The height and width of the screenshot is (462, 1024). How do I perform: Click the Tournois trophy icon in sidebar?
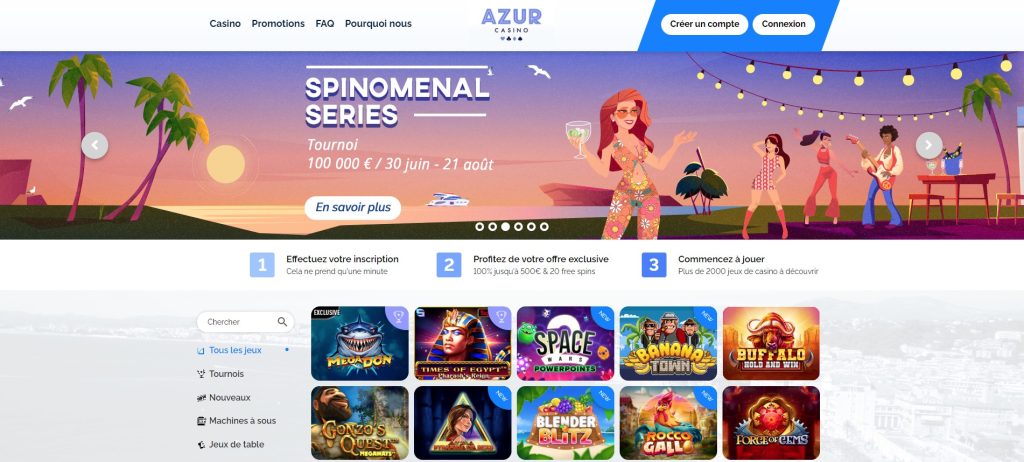[201, 374]
